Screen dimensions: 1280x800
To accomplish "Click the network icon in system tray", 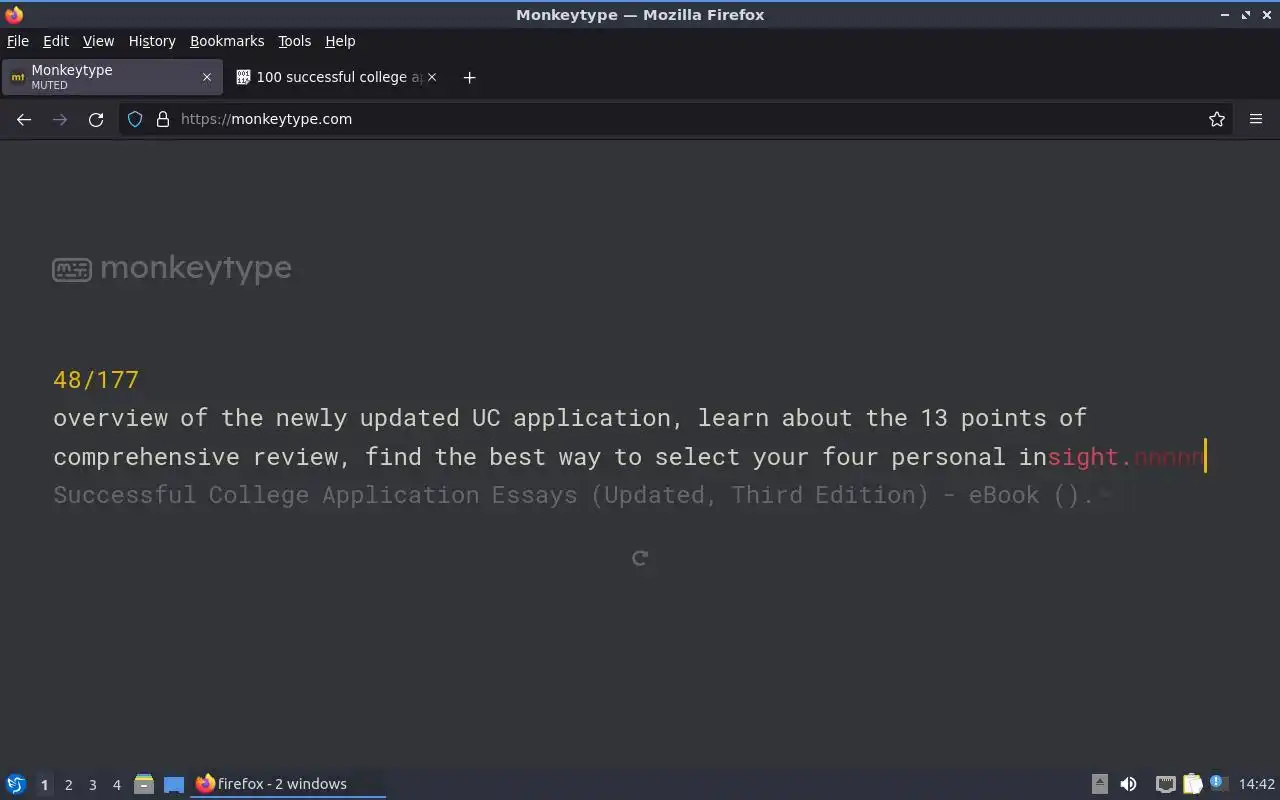I will (x=1165, y=784).
